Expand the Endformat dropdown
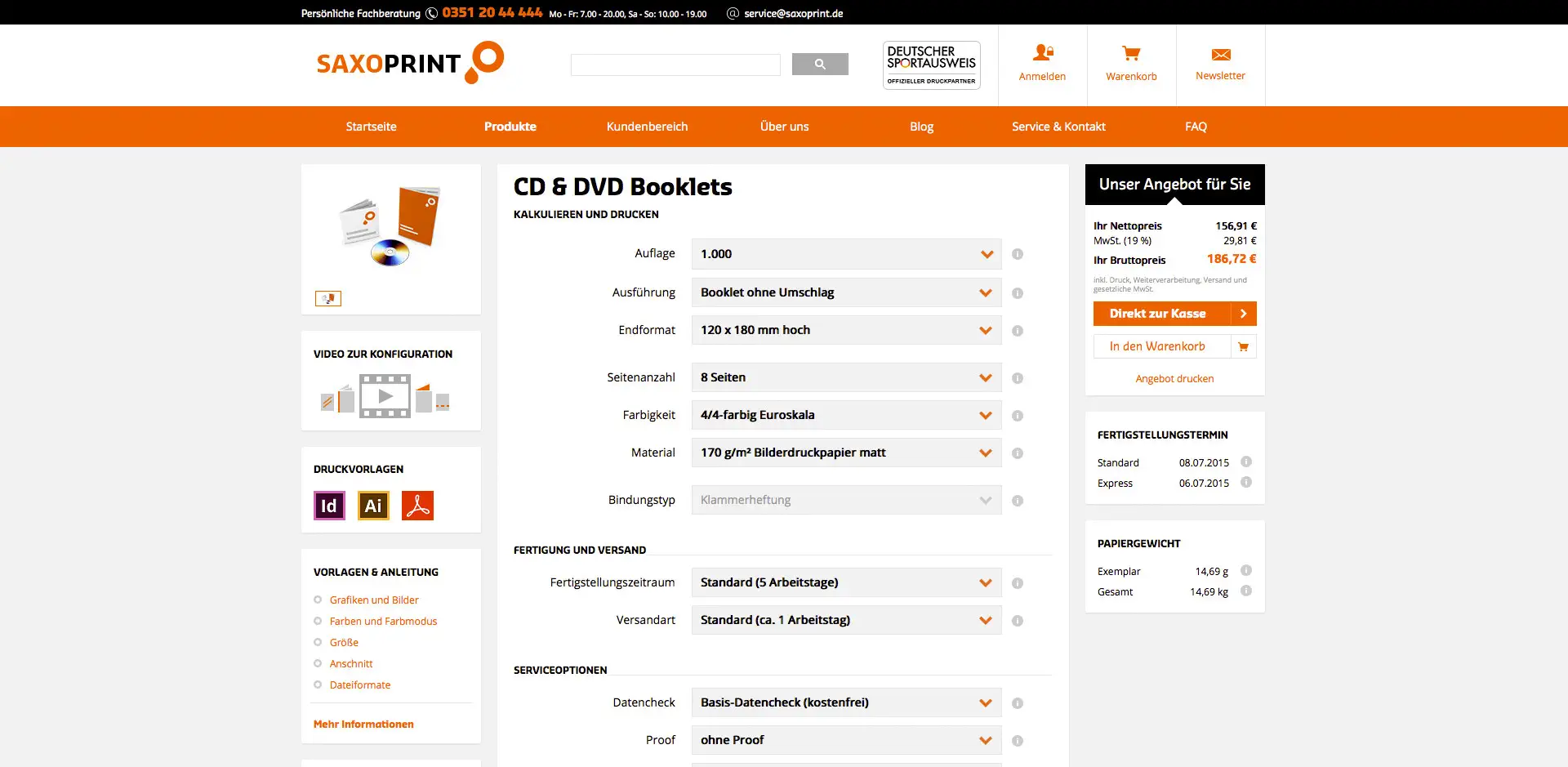 846,330
